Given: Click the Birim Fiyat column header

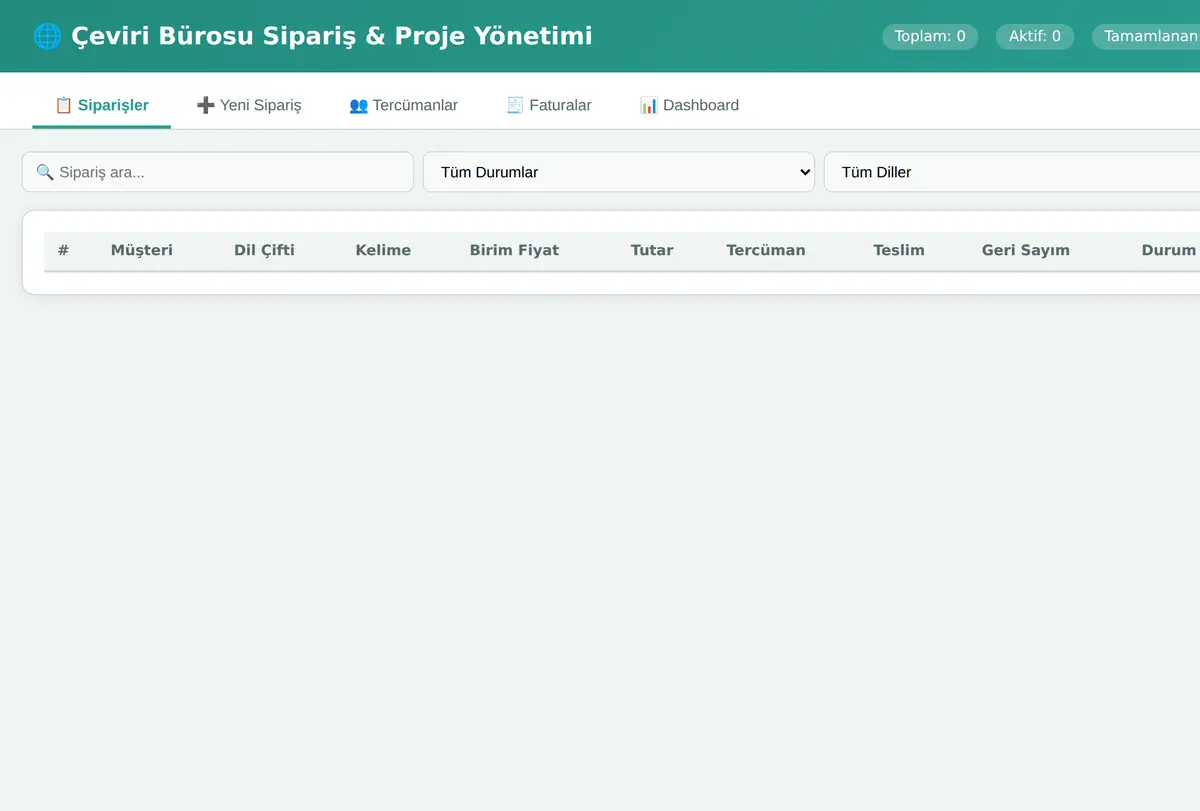Looking at the screenshot, I should click(x=514, y=250).
